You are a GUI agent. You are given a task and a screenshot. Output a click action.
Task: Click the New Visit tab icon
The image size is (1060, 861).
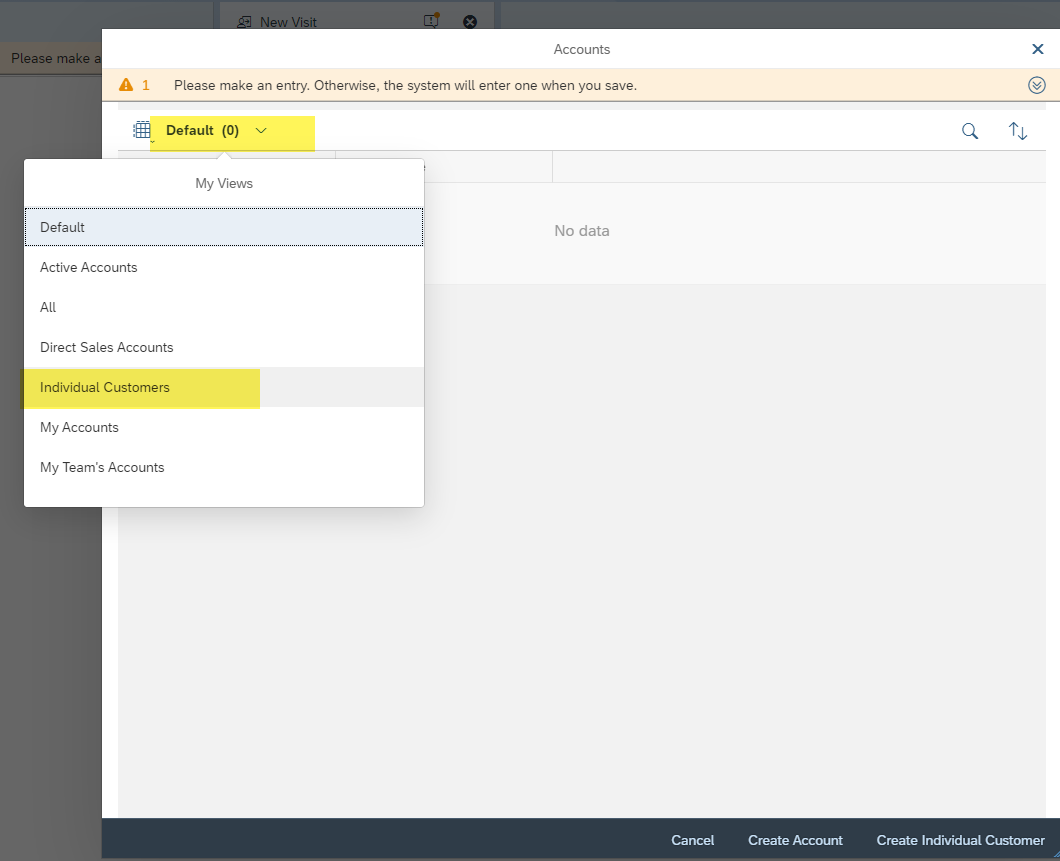point(244,22)
